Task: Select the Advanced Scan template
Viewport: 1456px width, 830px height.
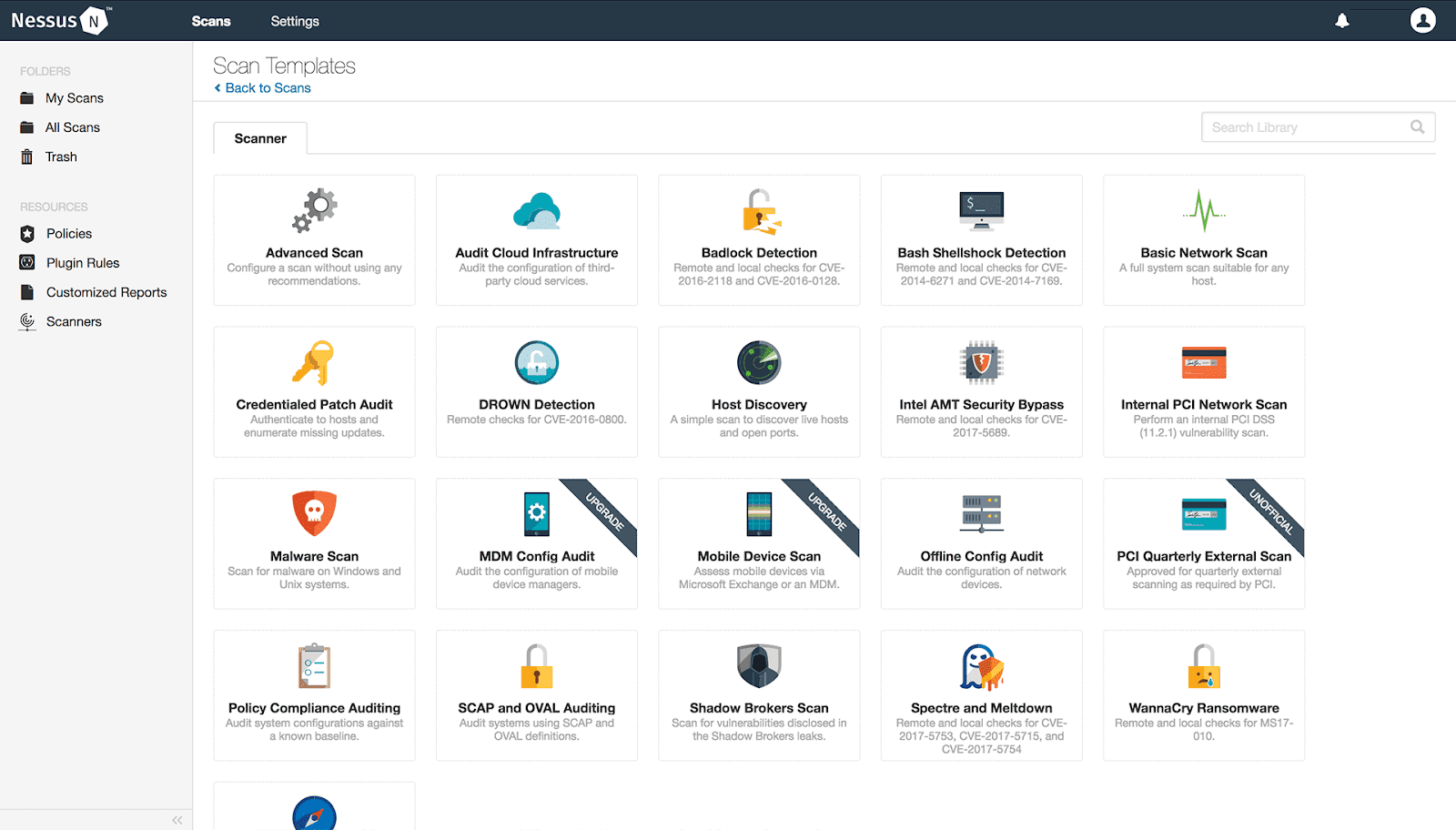Action: click(313, 240)
